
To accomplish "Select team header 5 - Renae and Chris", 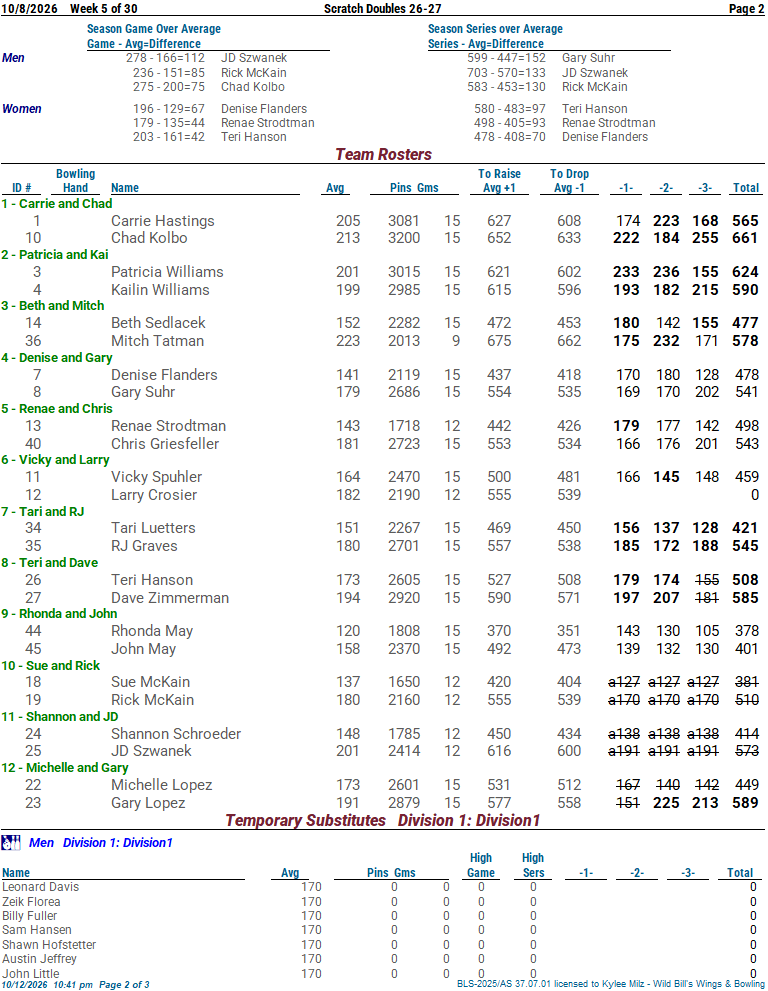I will pyautogui.click(x=57, y=409).
